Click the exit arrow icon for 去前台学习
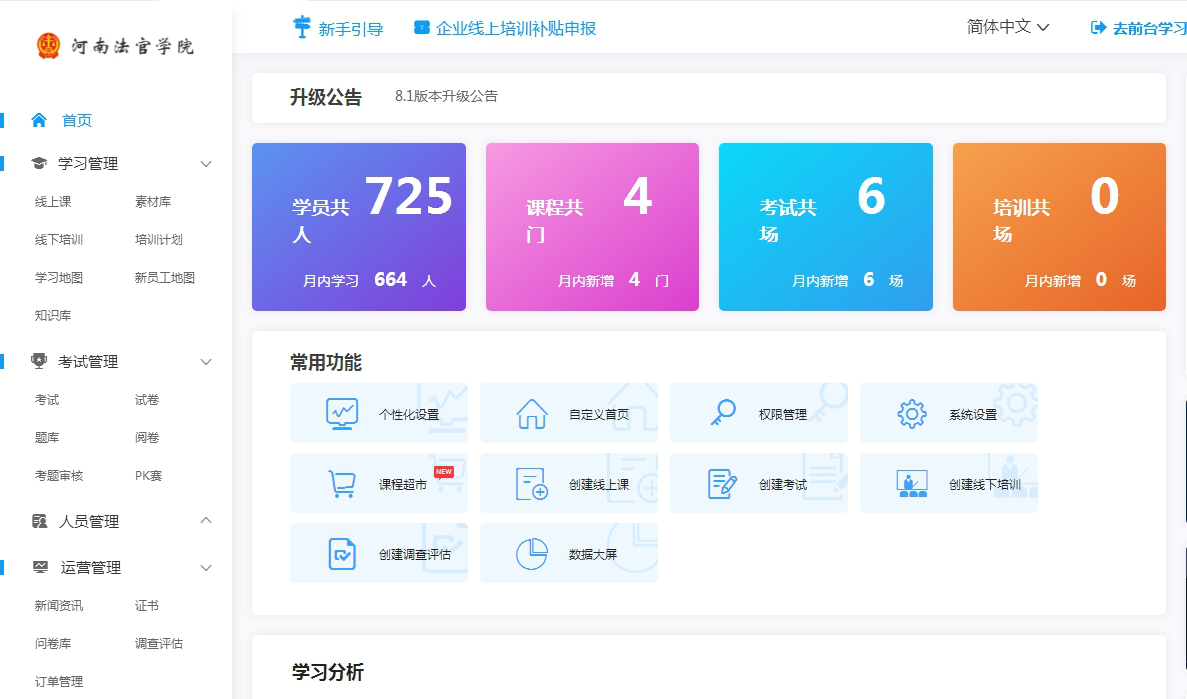 click(x=1098, y=28)
